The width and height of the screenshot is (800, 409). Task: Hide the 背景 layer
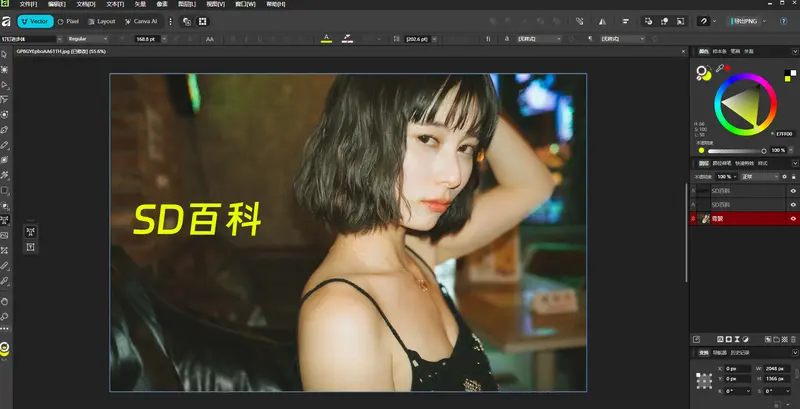click(x=793, y=218)
